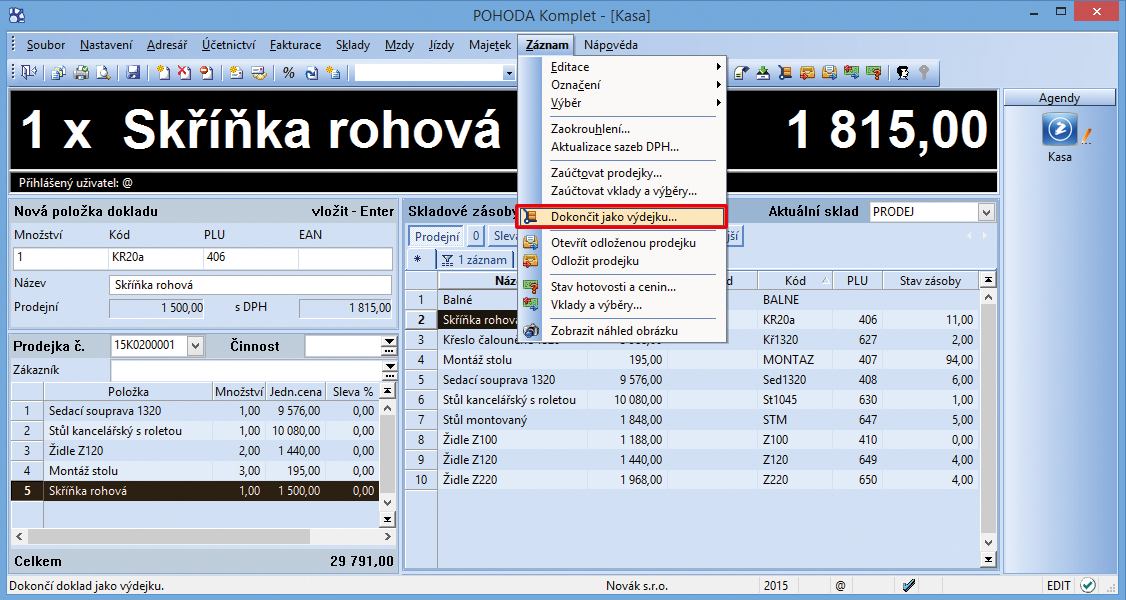Open the Kasa agenda icon
Image resolution: width=1126 pixels, height=600 pixels.
[x=1060, y=130]
